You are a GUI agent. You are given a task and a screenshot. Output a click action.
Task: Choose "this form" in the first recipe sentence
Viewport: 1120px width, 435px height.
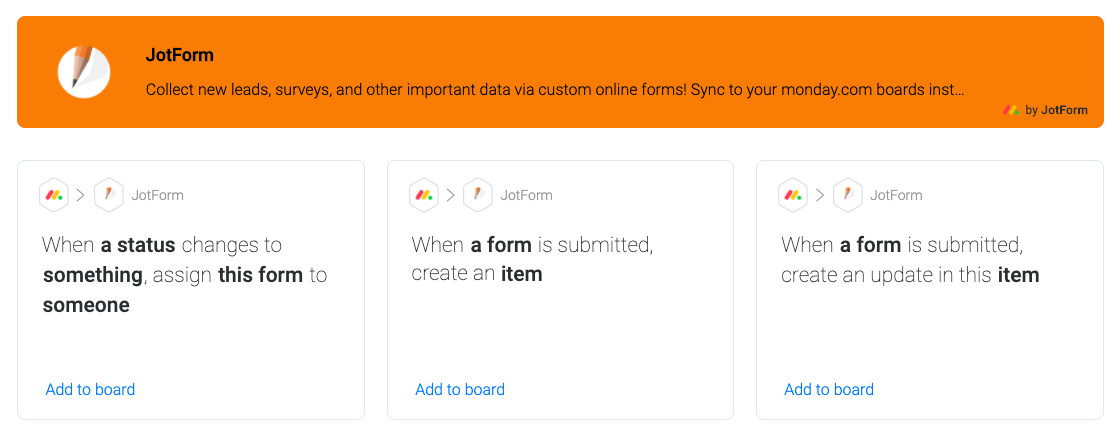260,275
